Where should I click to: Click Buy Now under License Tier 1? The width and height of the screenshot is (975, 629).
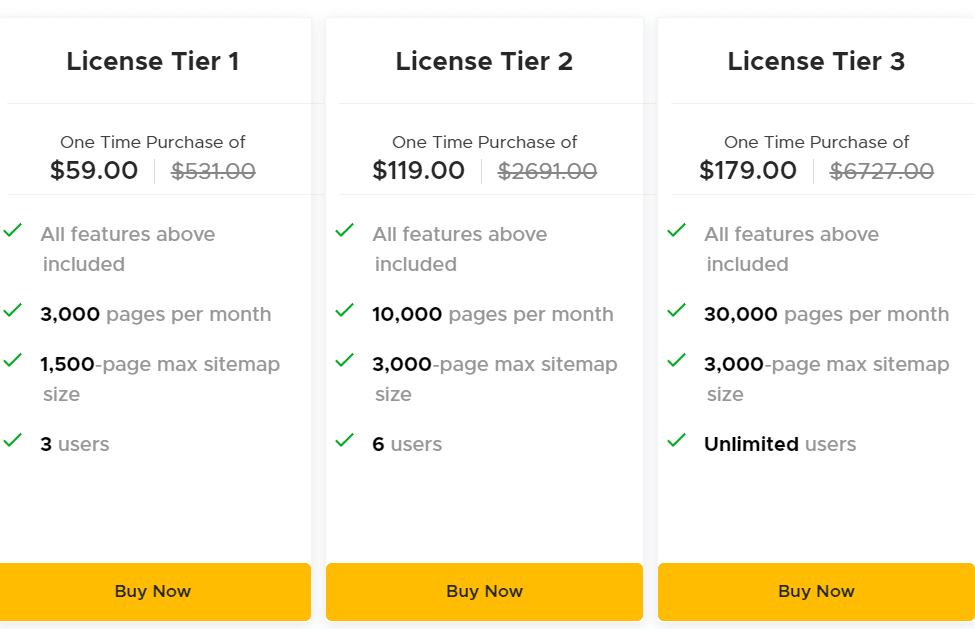(152, 591)
